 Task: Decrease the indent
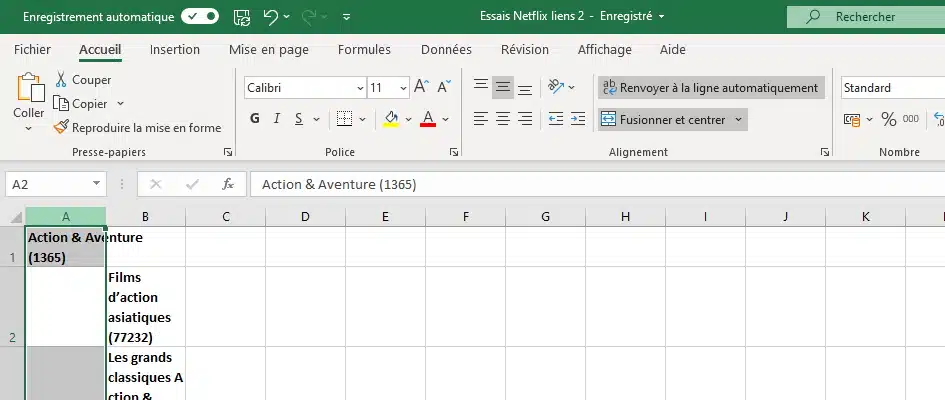[x=556, y=119]
